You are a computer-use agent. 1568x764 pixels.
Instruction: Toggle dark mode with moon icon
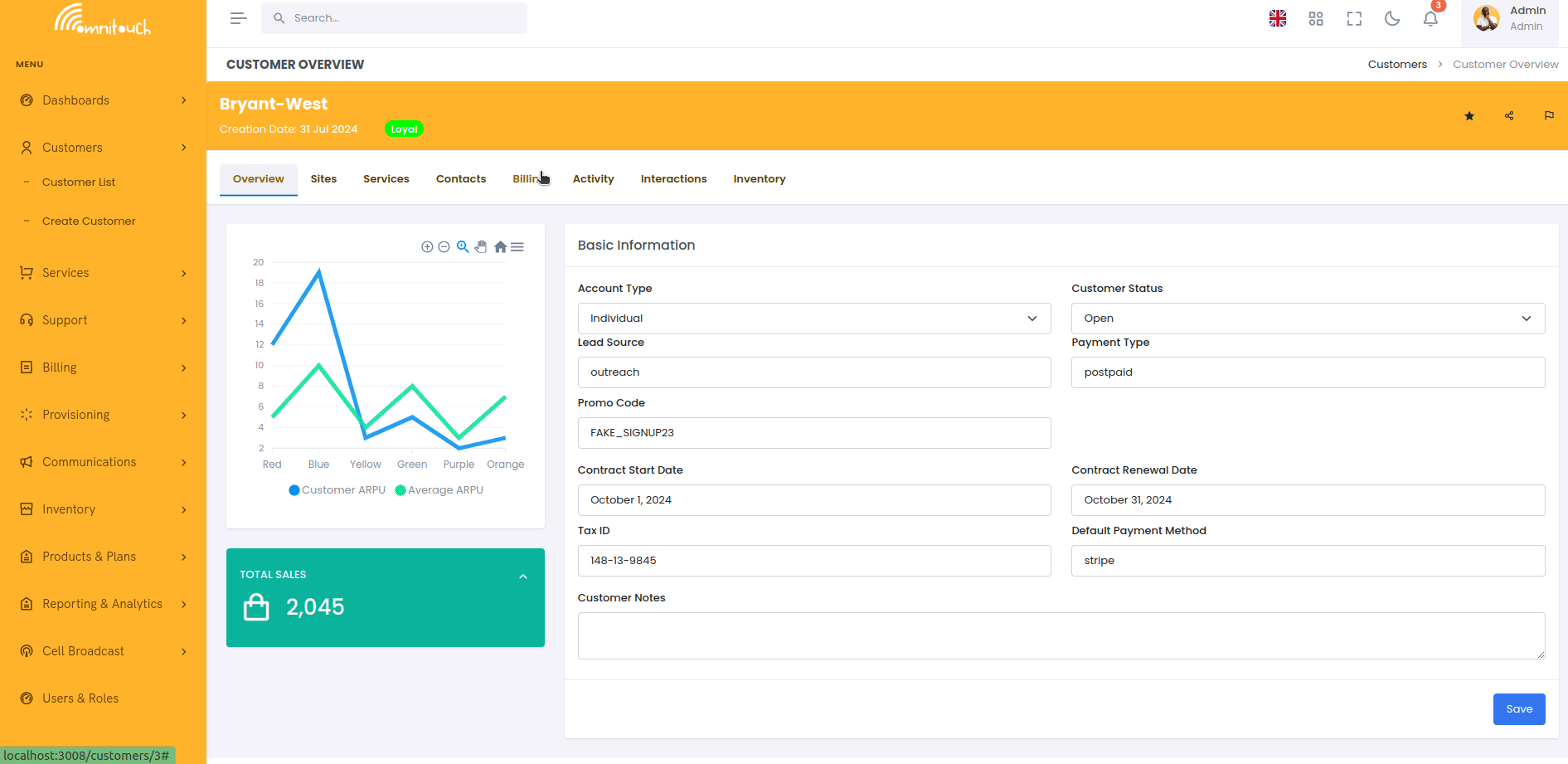click(1392, 19)
